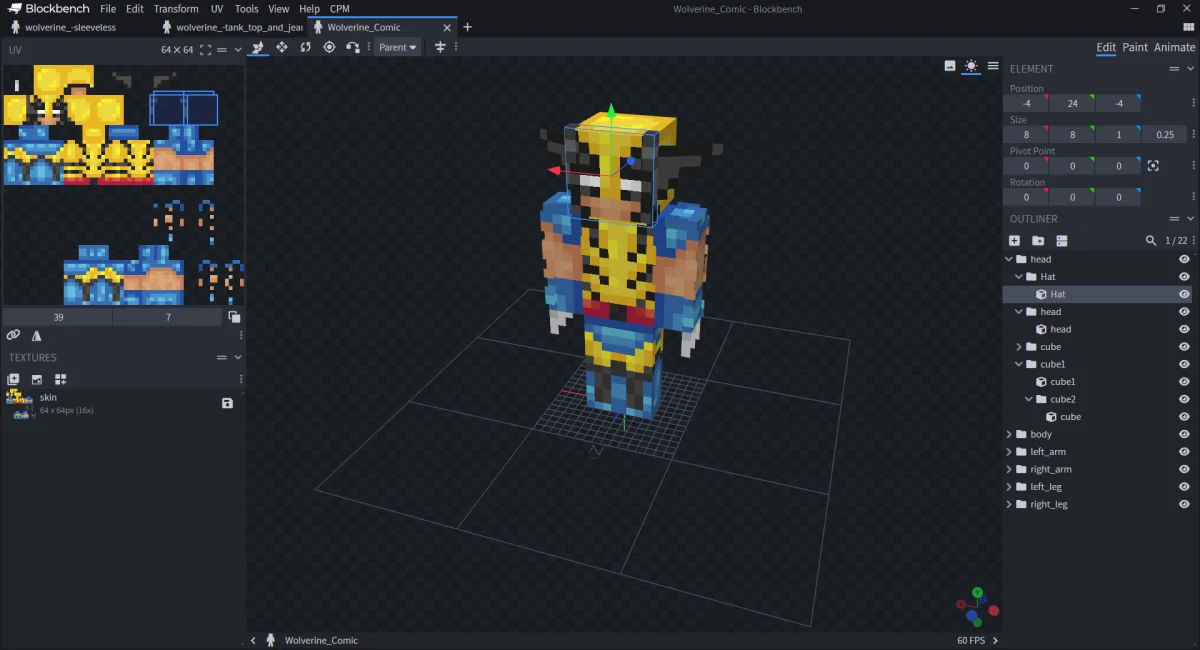Click the UV link chain icon
The image size is (1200, 650).
[x=13, y=336]
